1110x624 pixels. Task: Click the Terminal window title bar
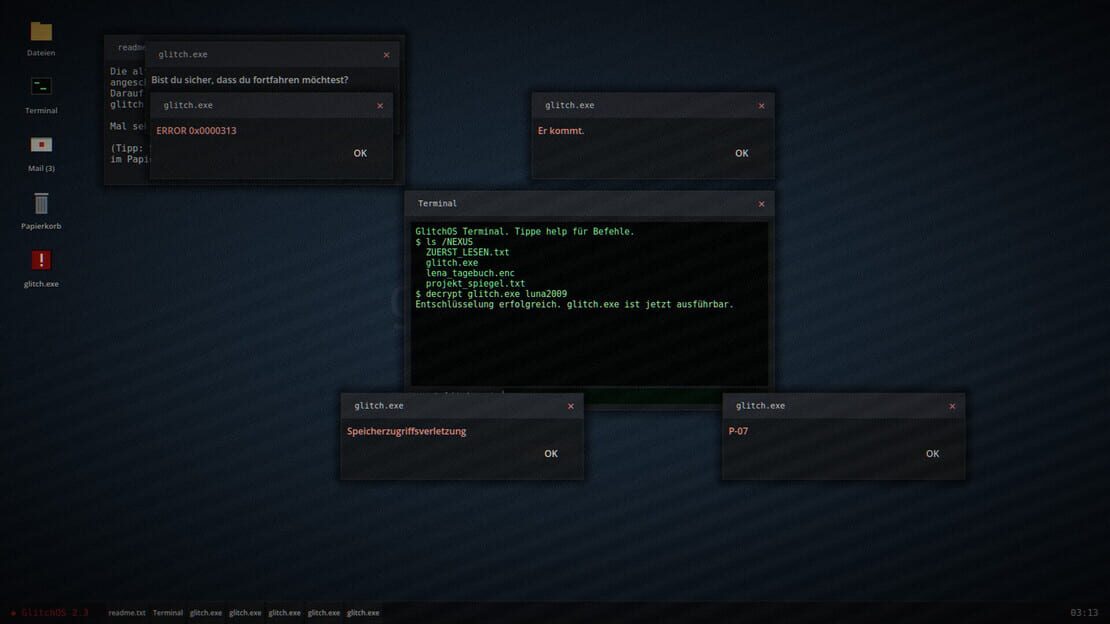pos(589,203)
